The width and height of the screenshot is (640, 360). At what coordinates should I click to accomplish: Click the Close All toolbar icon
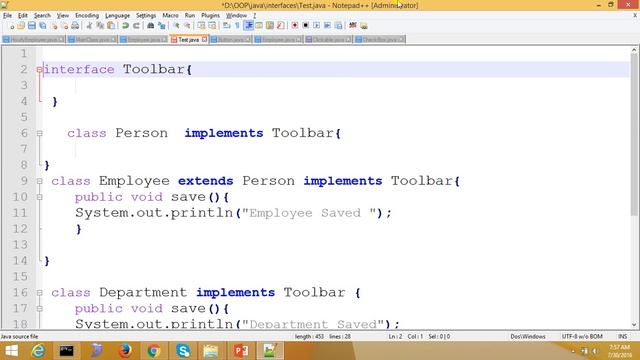coord(64,26)
